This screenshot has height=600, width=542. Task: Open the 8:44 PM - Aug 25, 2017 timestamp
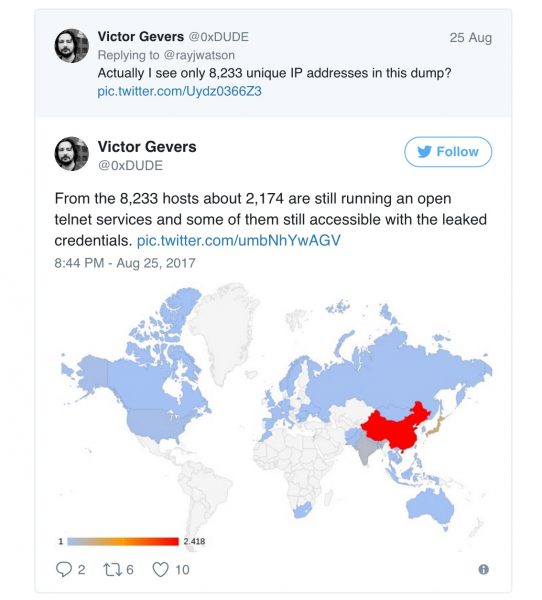[x=125, y=263]
